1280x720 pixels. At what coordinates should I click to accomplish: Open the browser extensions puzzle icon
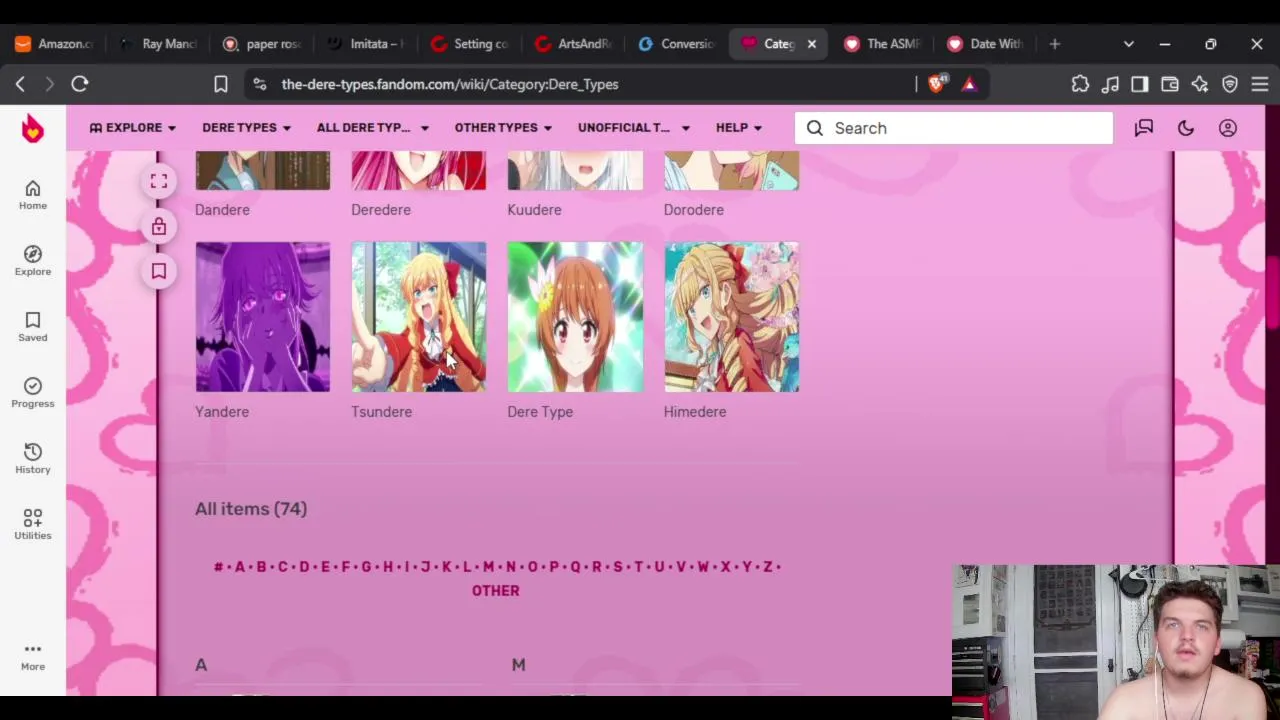coord(1080,84)
